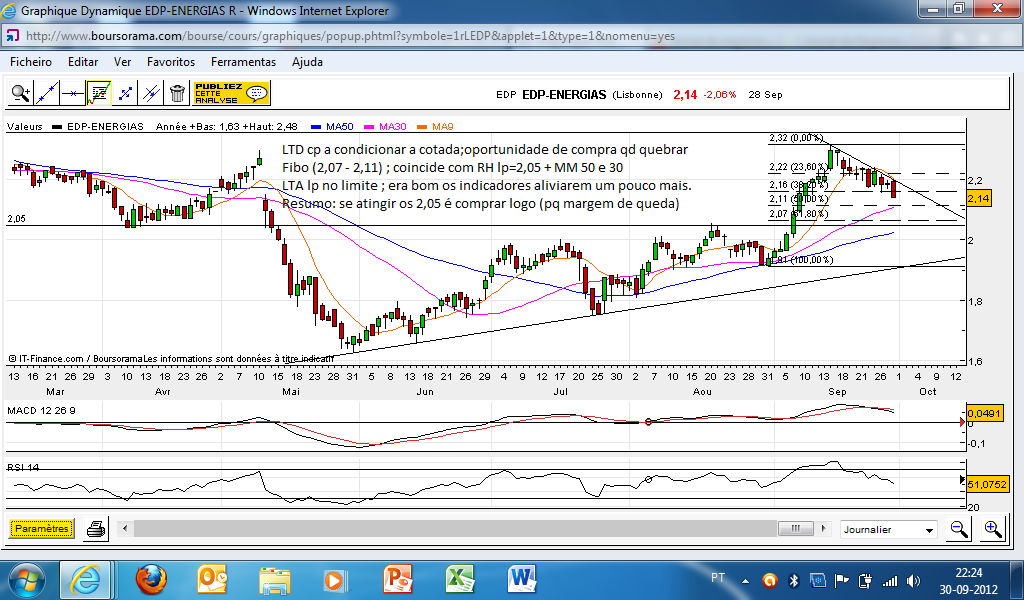1024x600 pixels.
Task: Open the Ajuda menu
Action: (x=307, y=62)
